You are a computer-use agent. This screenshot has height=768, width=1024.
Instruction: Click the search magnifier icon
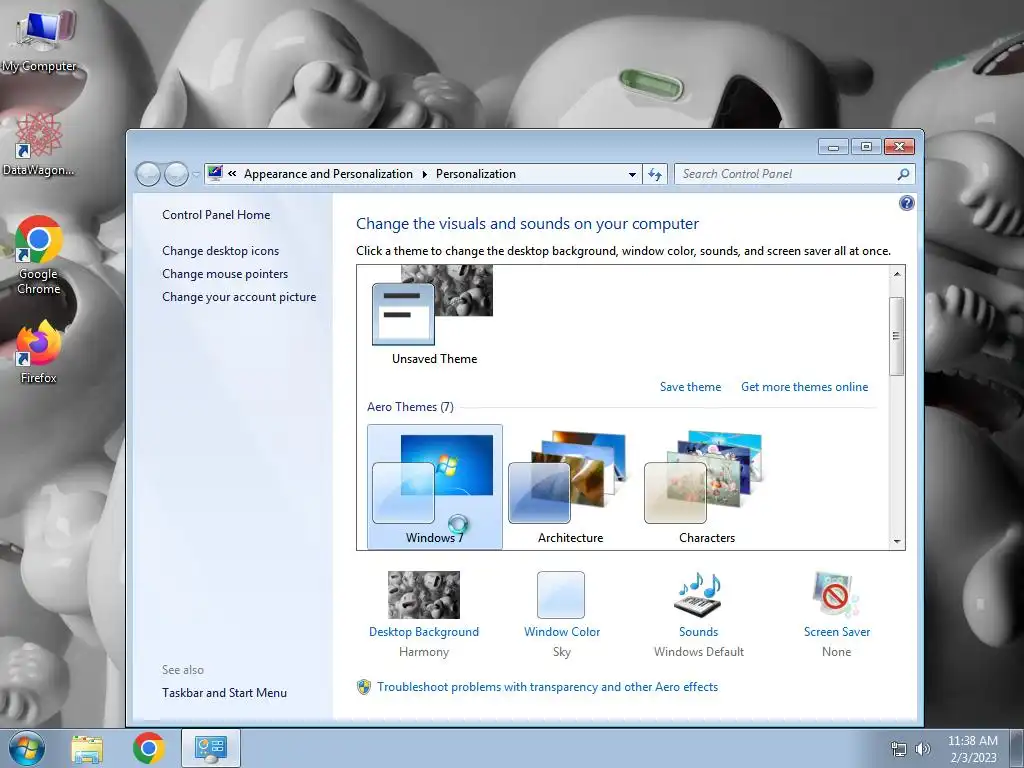pyautogui.click(x=903, y=174)
